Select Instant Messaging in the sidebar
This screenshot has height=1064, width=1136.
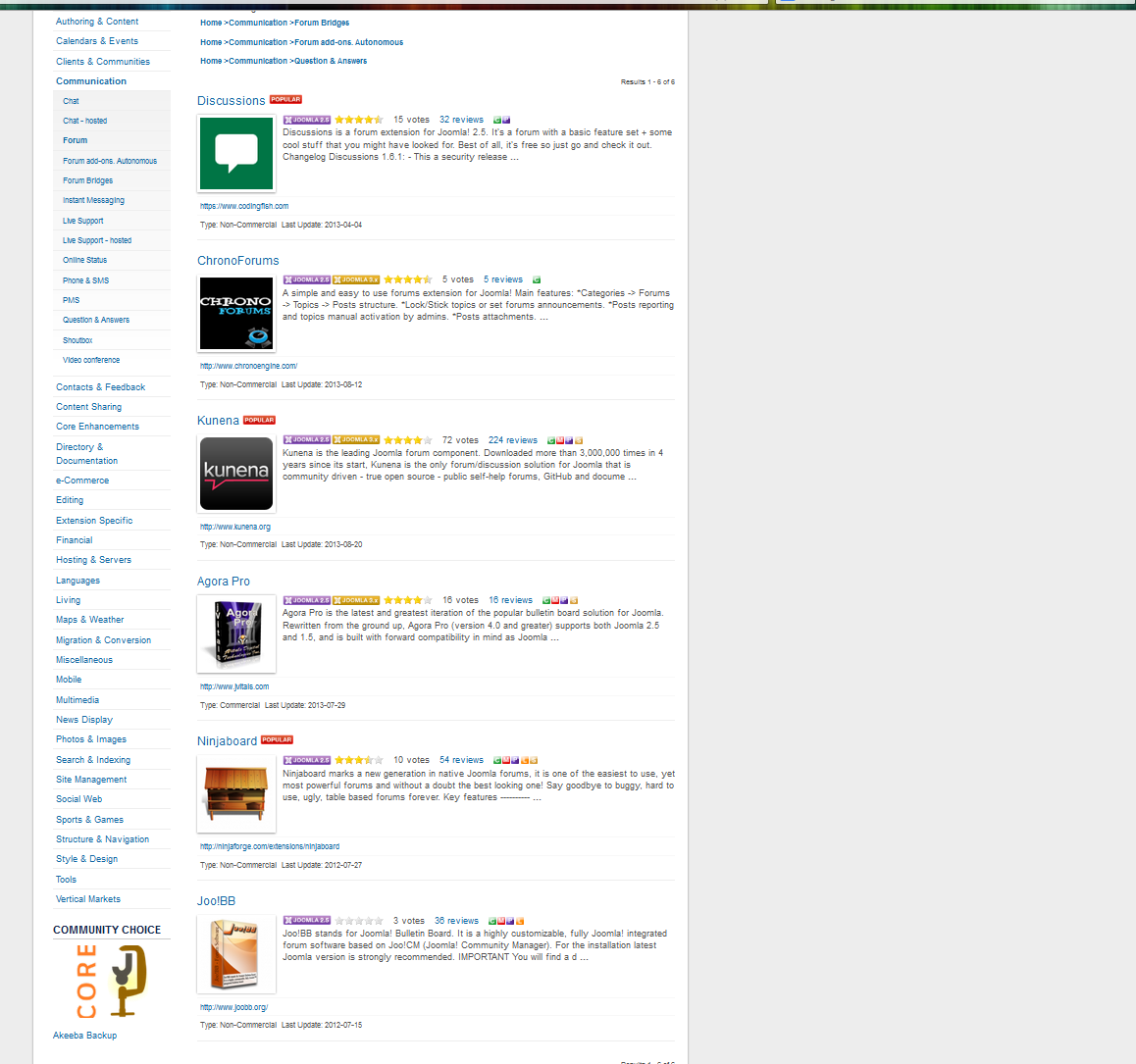click(x=93, y=200)
